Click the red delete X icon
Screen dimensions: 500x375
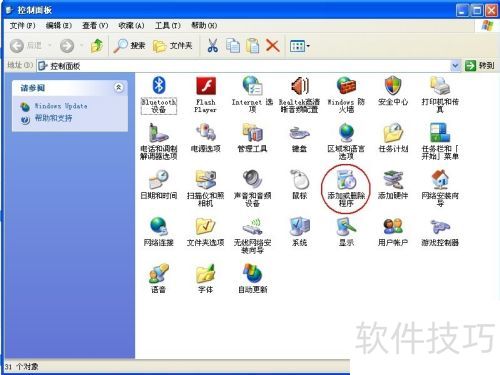(x=273, y=46)
